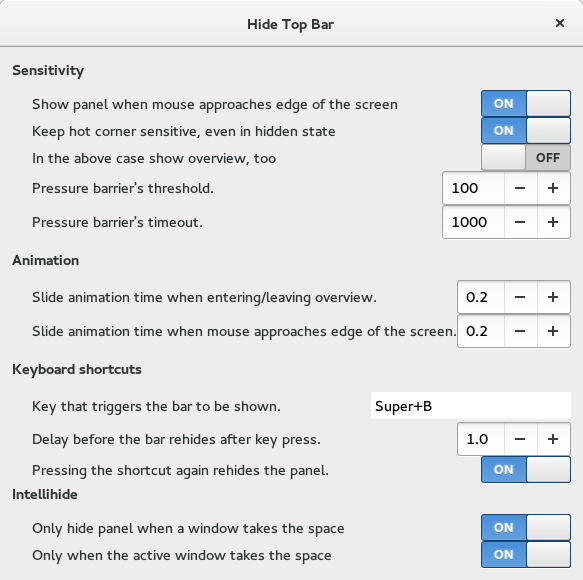This screenshot has height=580, width=583.
Task: Disable keep hot corner sensitive switch
Action: pos(526,131)
